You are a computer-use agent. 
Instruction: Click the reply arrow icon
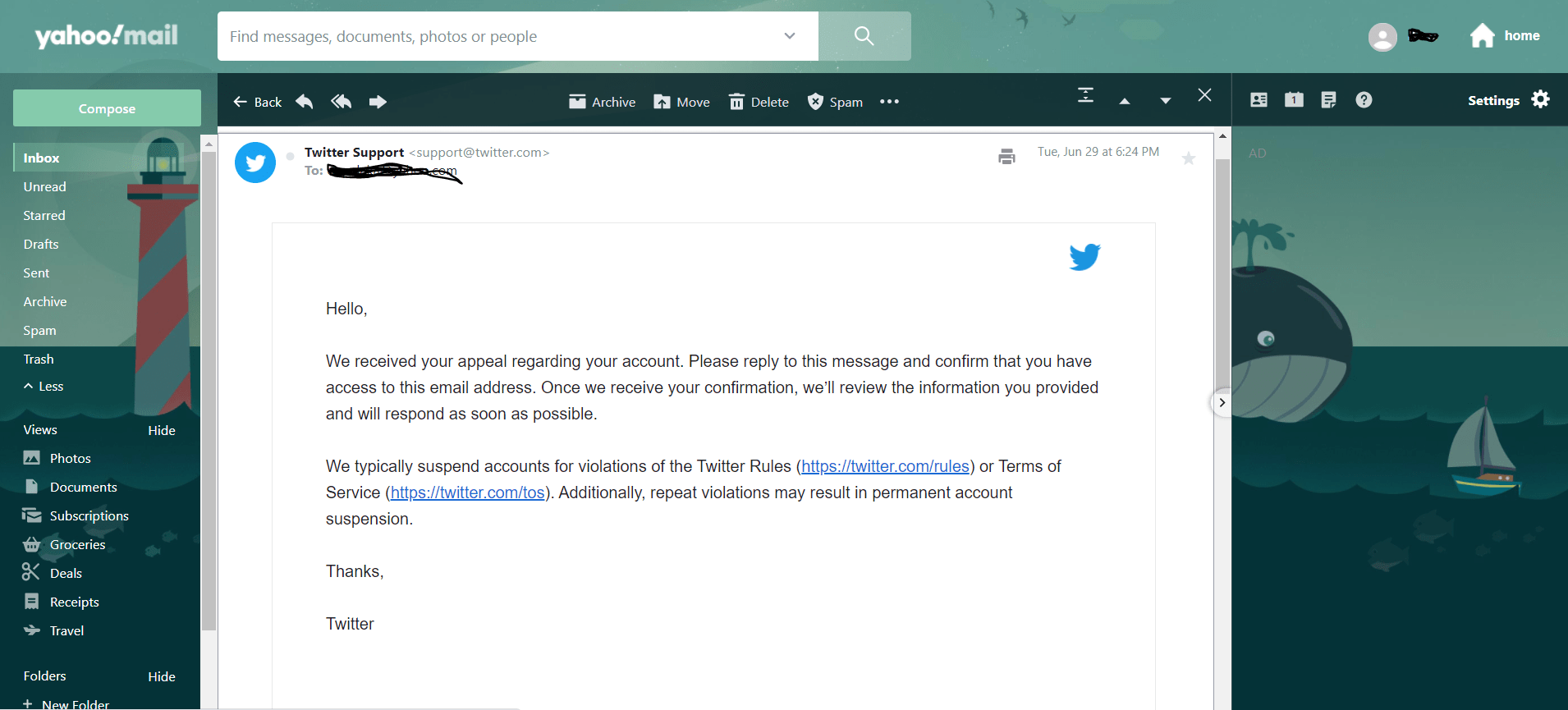click(305, 101)
